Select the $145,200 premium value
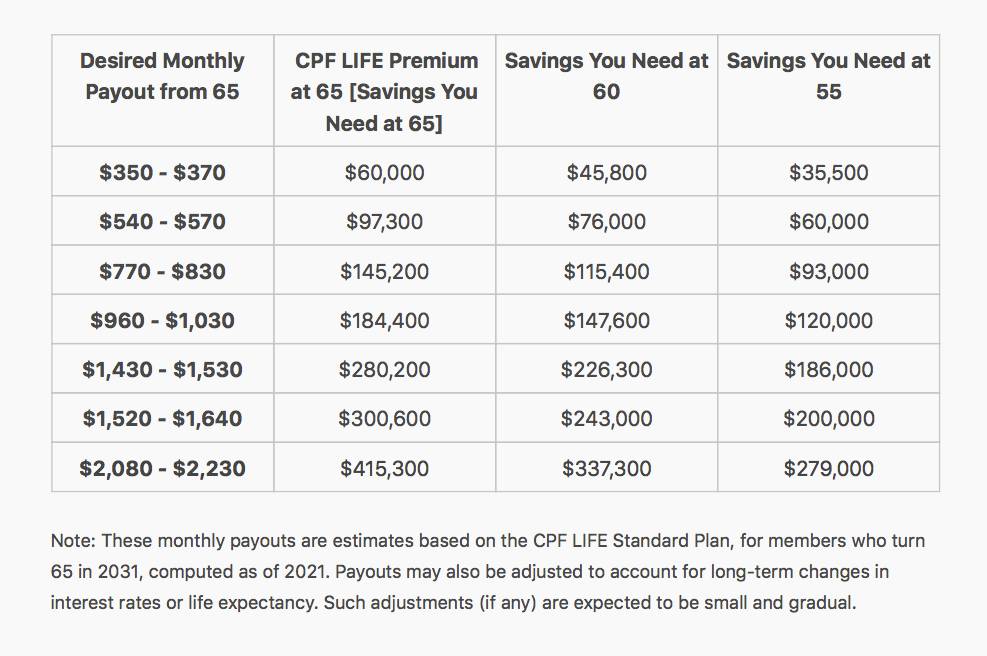This screenshot has width=987, height=656. pos(385,271)
